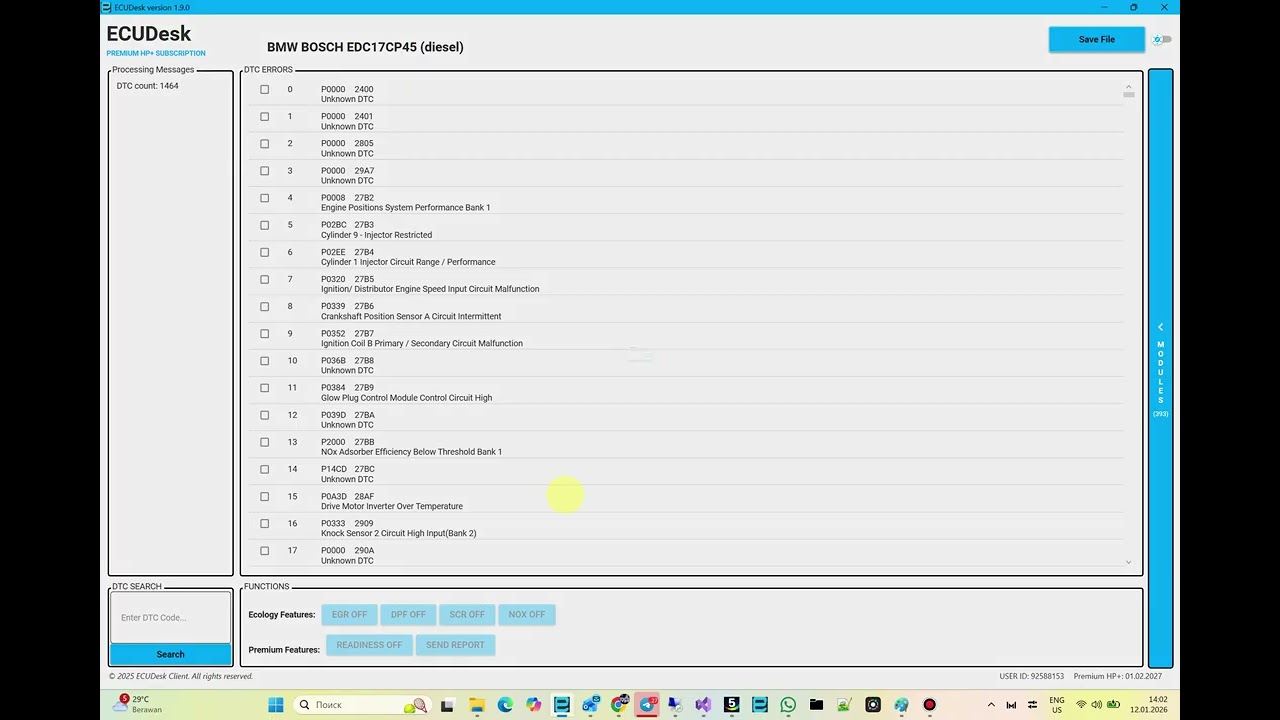Activate SCR OFF function
The height and width of the screenshot is (720, 1280).
467,615
